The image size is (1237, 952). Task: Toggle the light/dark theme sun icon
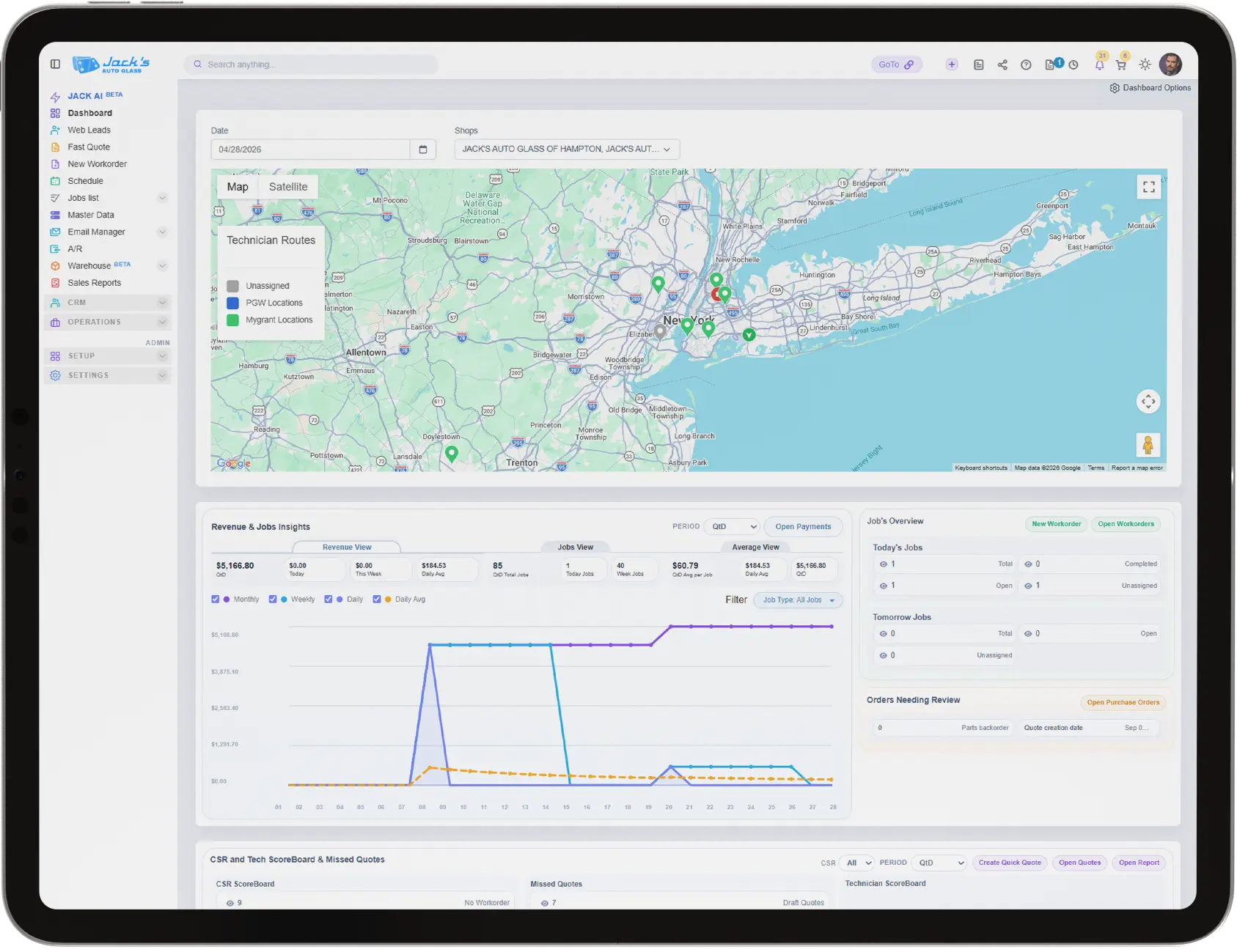[x=1145, y=65]
